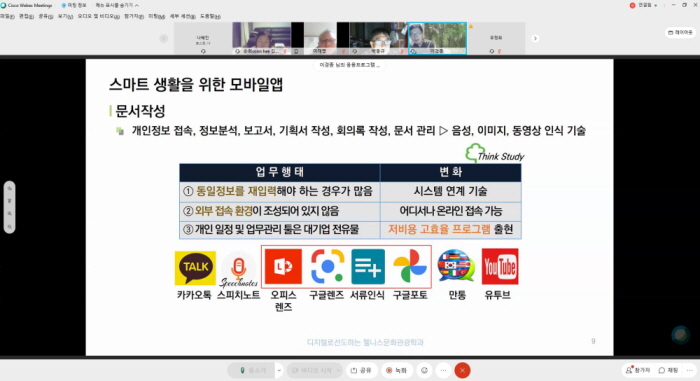Open the 공유 menu in menu bar

[x=46, y=17]
